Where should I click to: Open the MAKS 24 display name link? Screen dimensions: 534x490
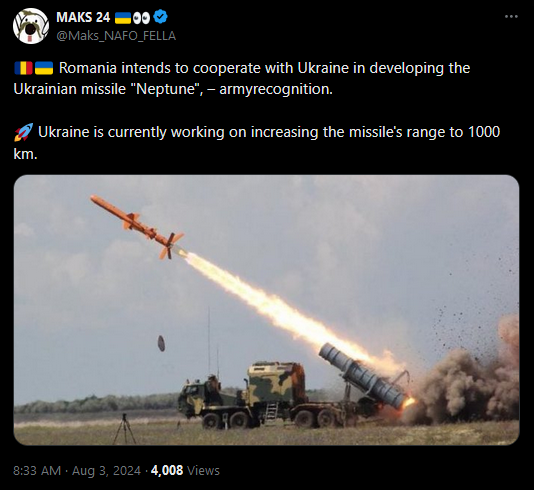coord(83,17)
